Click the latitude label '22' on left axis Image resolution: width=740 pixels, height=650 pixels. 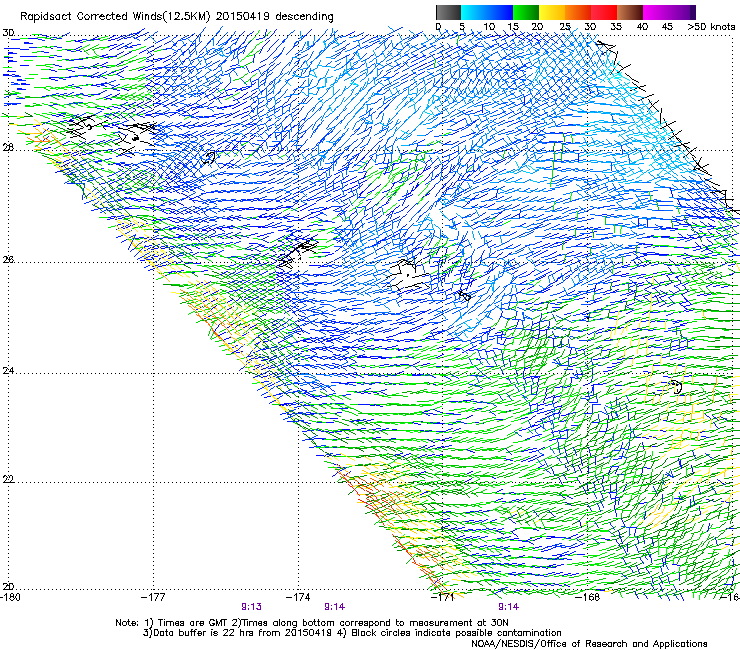(x=8, y=479)
